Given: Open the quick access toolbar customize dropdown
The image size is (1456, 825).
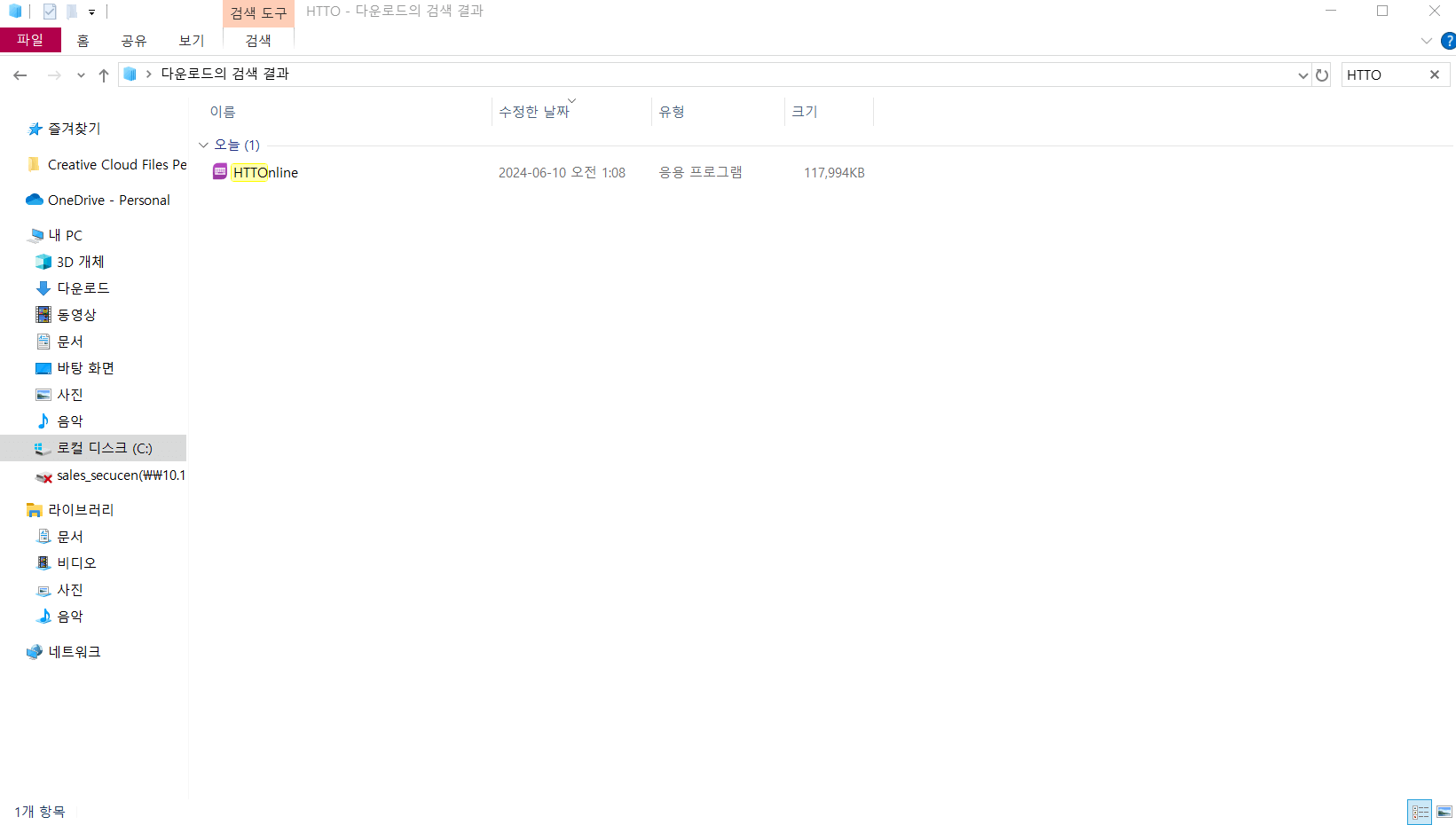Looking at the screenshot, I should point(91,12).
